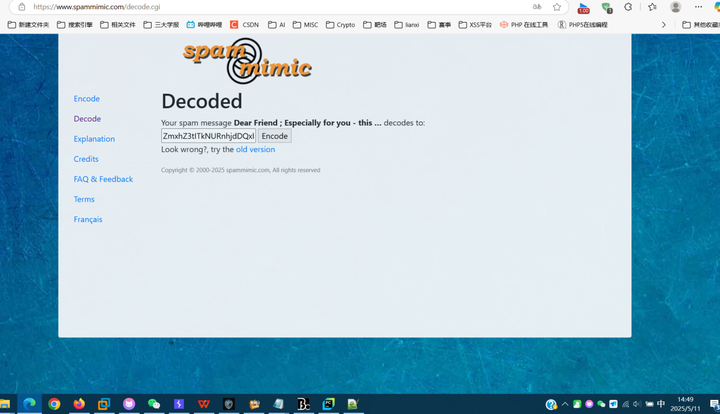
Task: Open VMware icon in taskbar
Action: pyautogui.click(x=104, y=404)
